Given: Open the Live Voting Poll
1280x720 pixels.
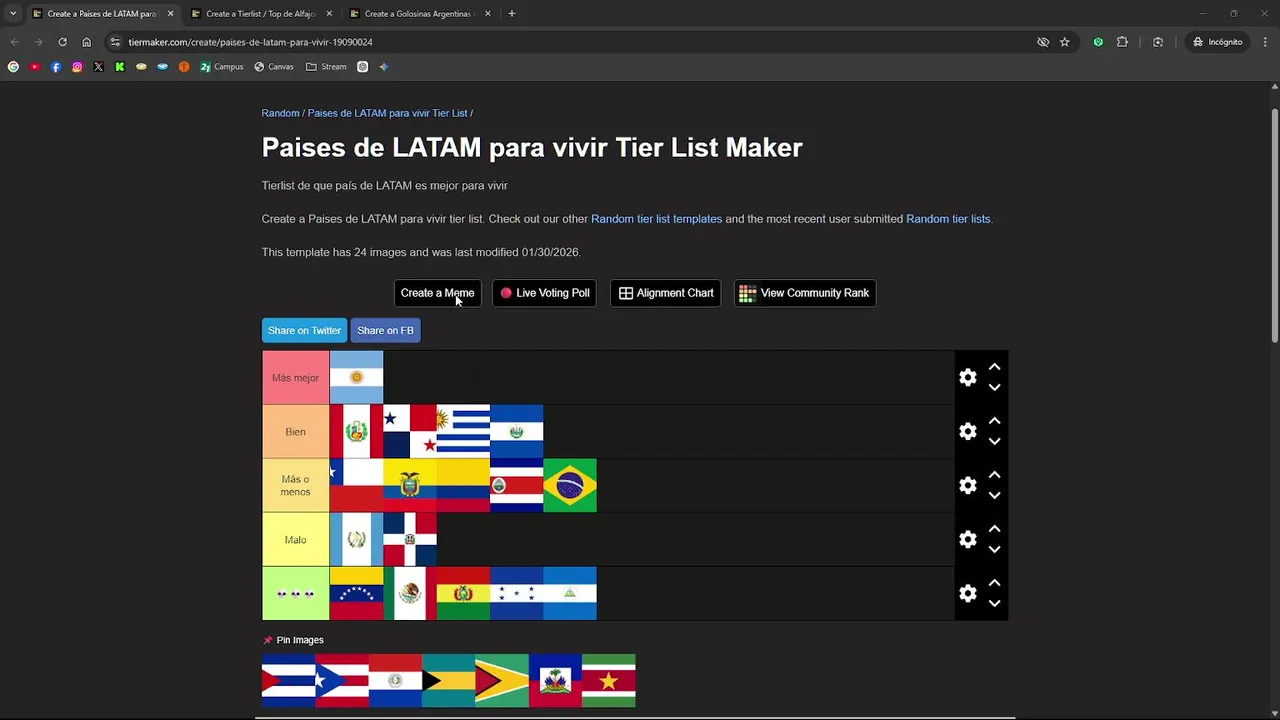Looking at the screenshot, I should pos(544,293).
